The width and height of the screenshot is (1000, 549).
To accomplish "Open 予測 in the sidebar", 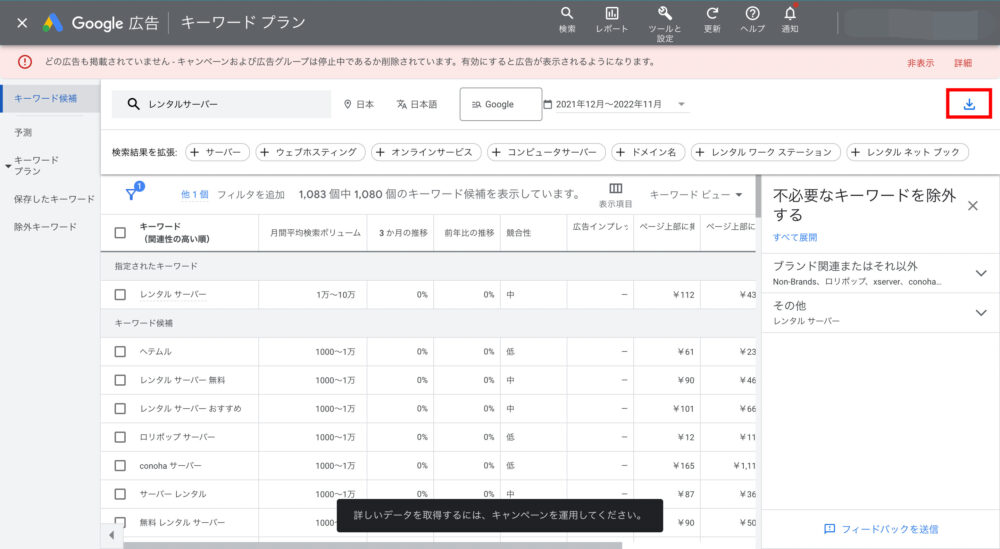I will [23, 133].
